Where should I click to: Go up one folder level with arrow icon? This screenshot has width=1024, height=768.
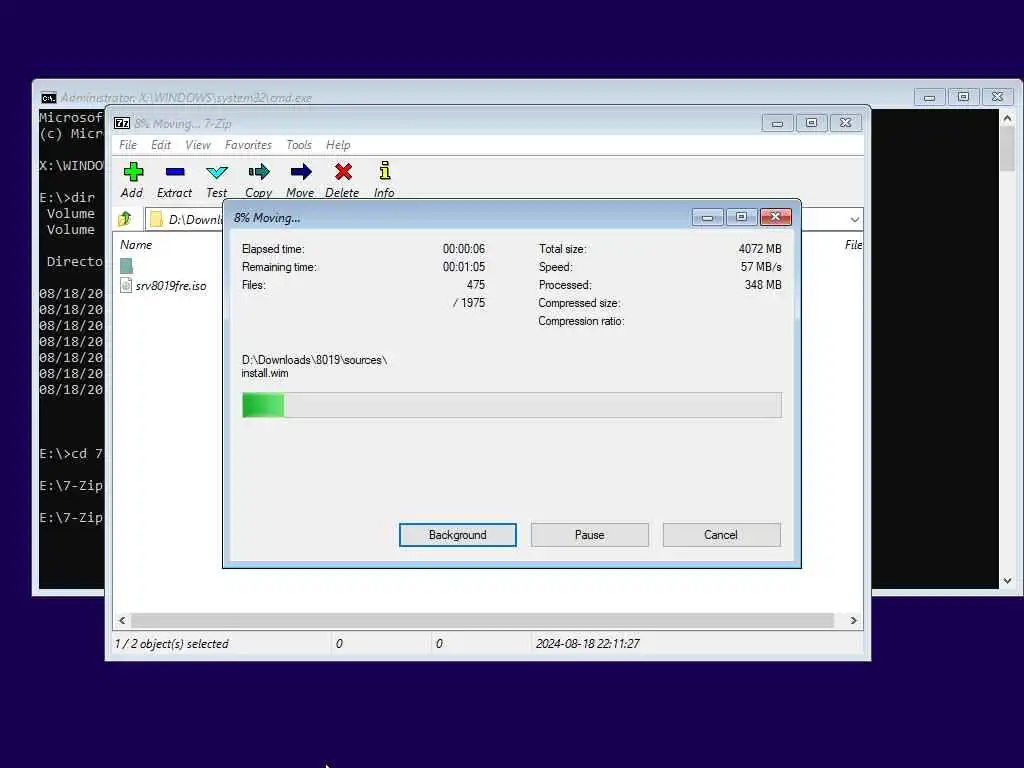pyautogui.click(x=125, y=219)
